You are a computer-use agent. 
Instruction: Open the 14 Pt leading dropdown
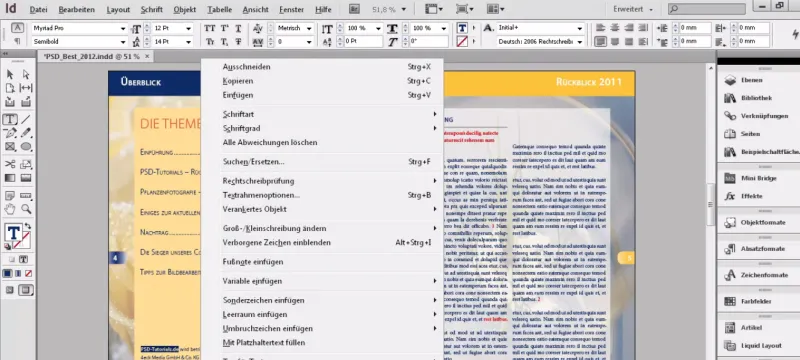[x=189, y=42]
